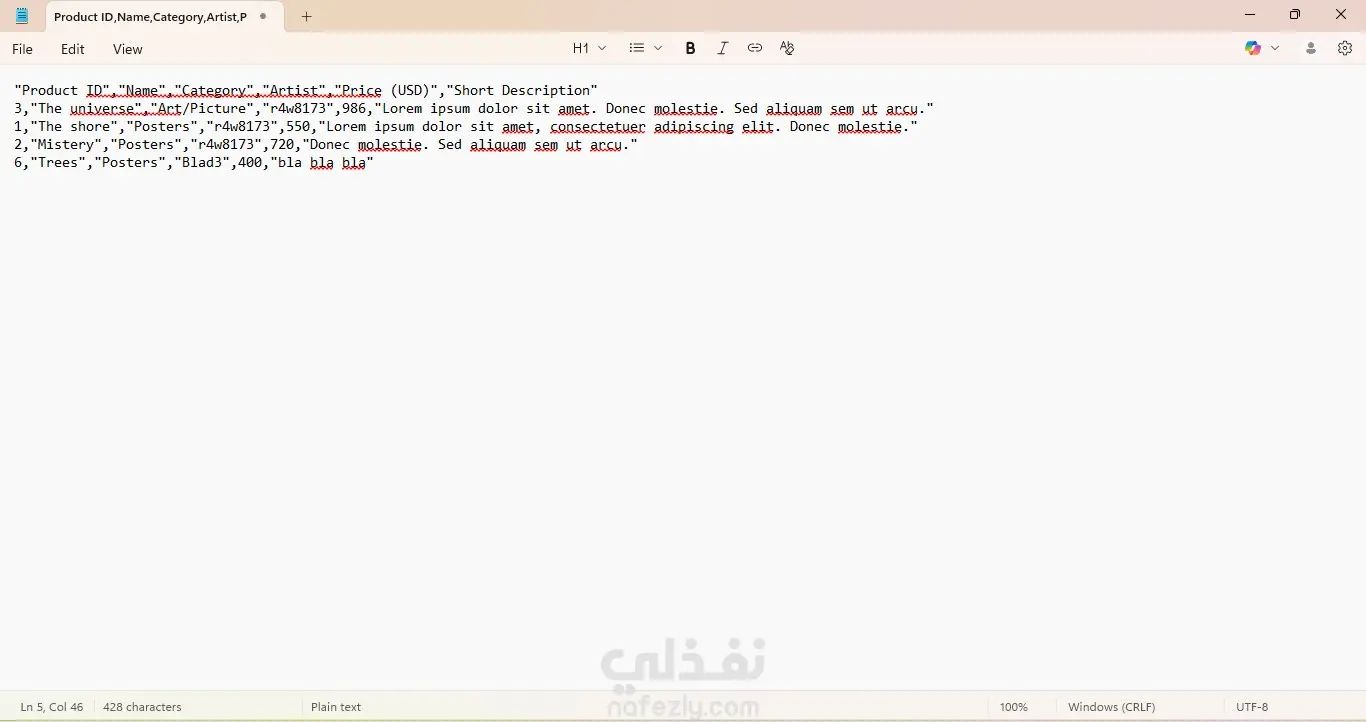1366x722 pixels.
Task: Click the artist name "Blad3"
Action: [202, 163]
